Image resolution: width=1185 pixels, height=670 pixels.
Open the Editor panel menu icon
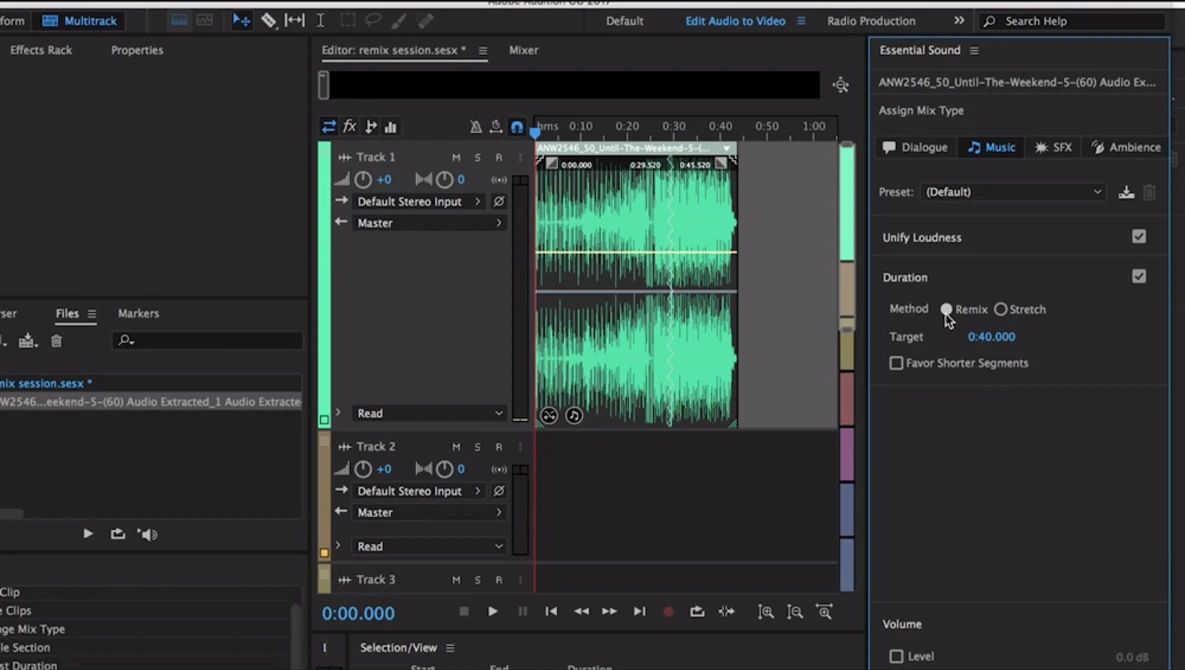pyautogui.click(x=482, y=51)
